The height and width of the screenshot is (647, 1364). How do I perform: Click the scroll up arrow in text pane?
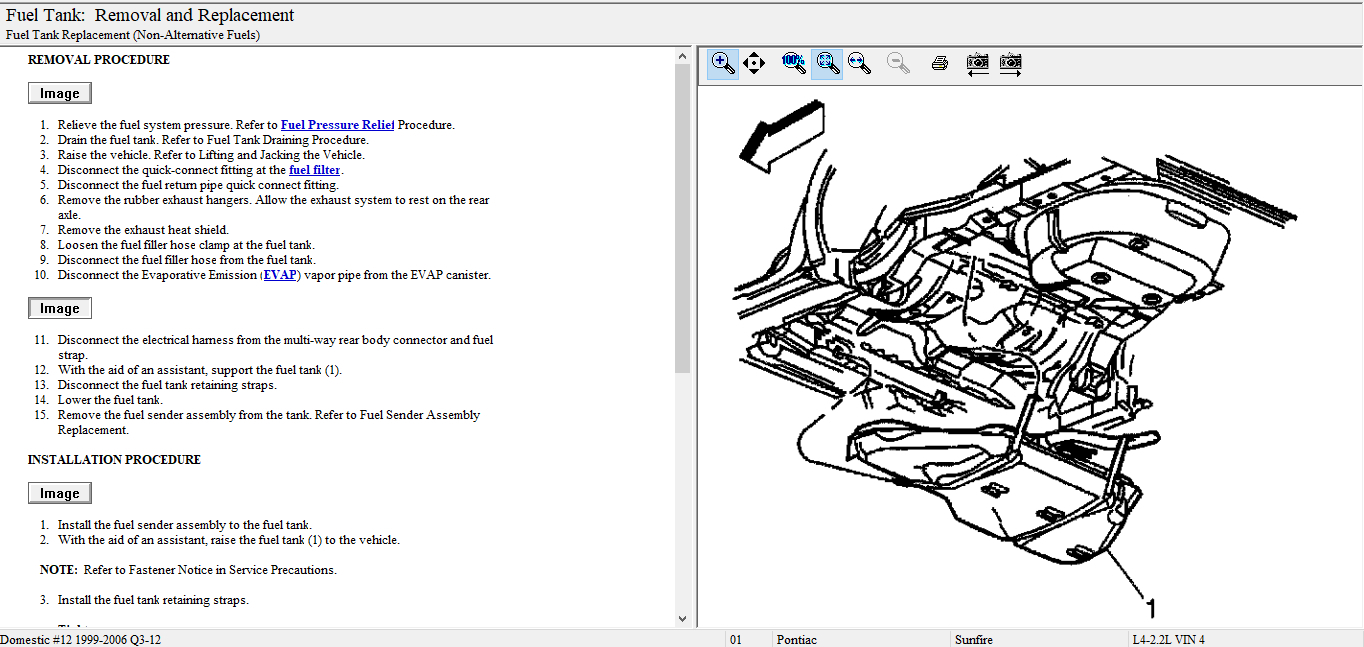click(683, 56)
